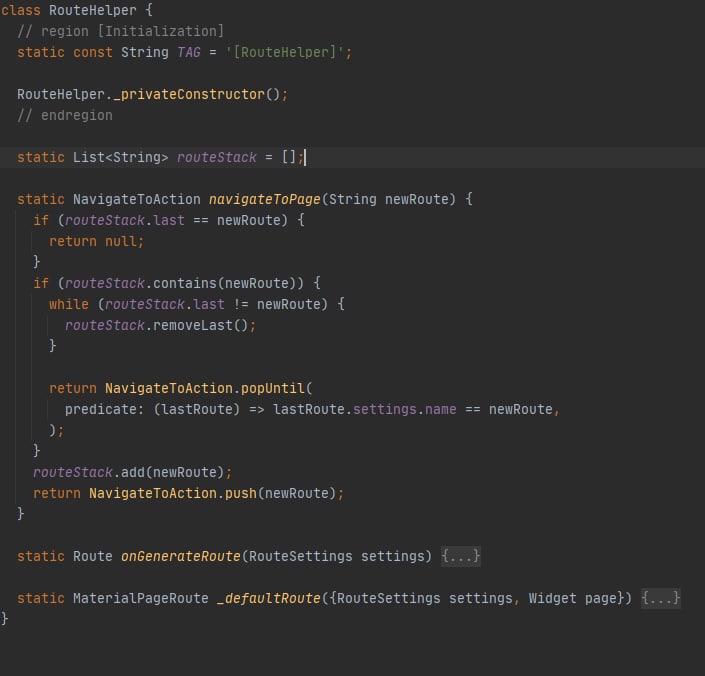Image resolution: width=705 pixels, height=676 pixels.
Task: Click the class name RouteHelper in the declaration
Action: point(92,10)
